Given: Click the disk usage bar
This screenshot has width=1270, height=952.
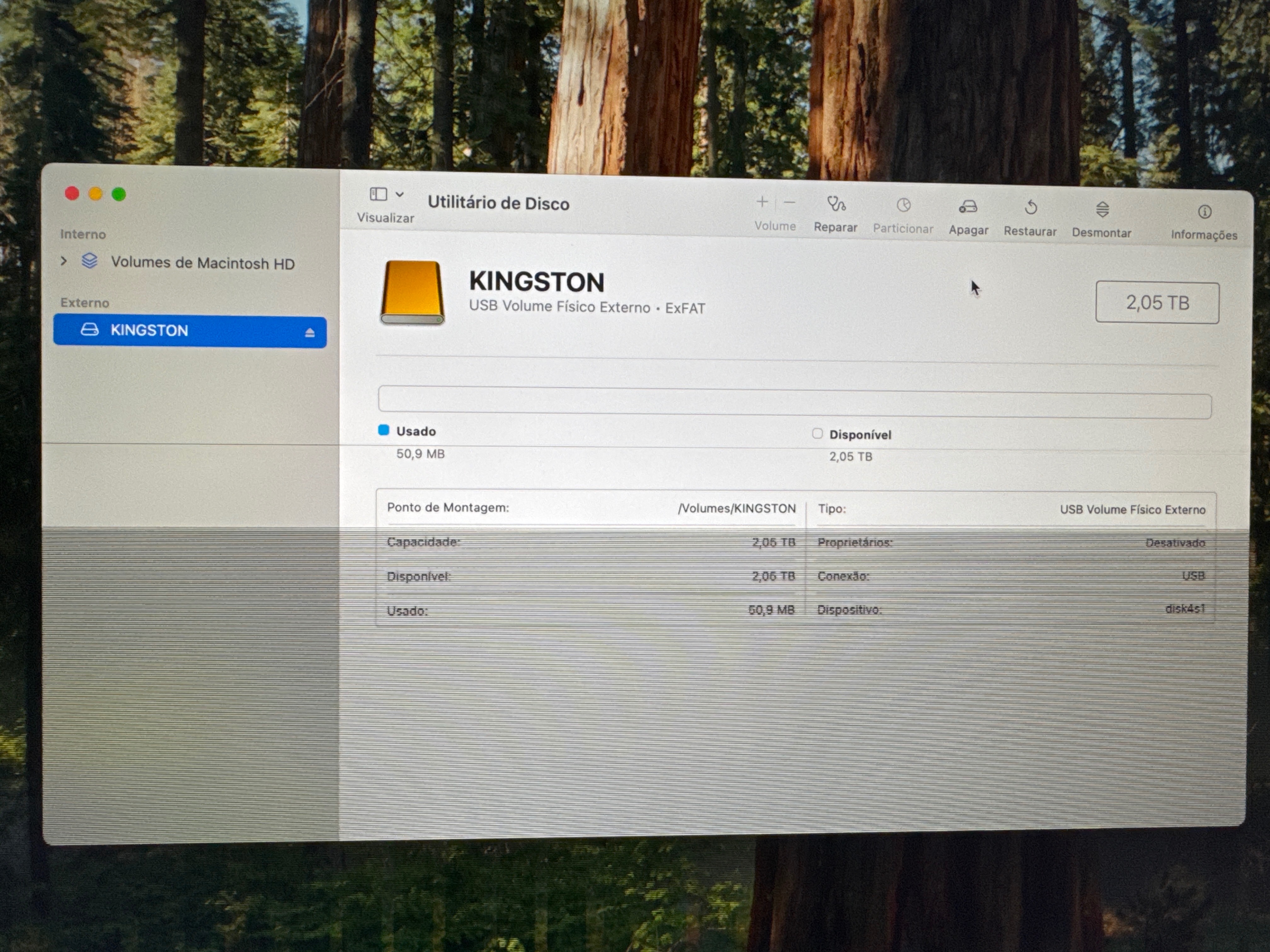Looking at the screenshot, I should coord(795,403).
